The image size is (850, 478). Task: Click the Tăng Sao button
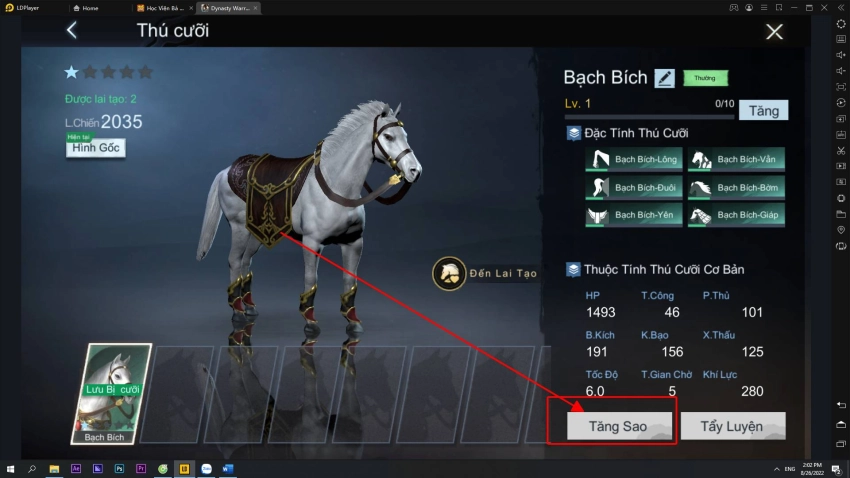pyautogui.click(x=619, y=426)
